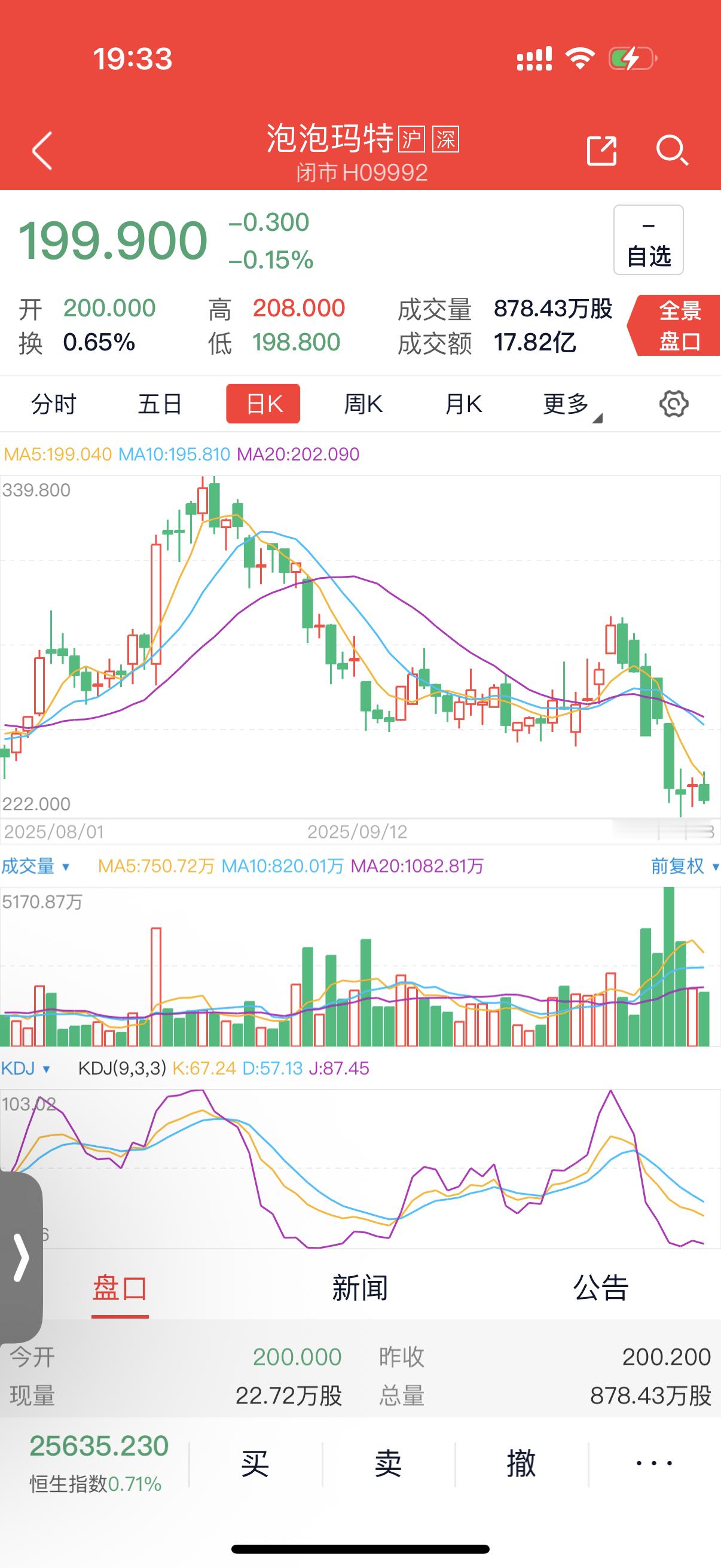Tap the MA20:202.090 label
Image resolution: width=721 pixels, height=1568 pixels.
(298, 454)
